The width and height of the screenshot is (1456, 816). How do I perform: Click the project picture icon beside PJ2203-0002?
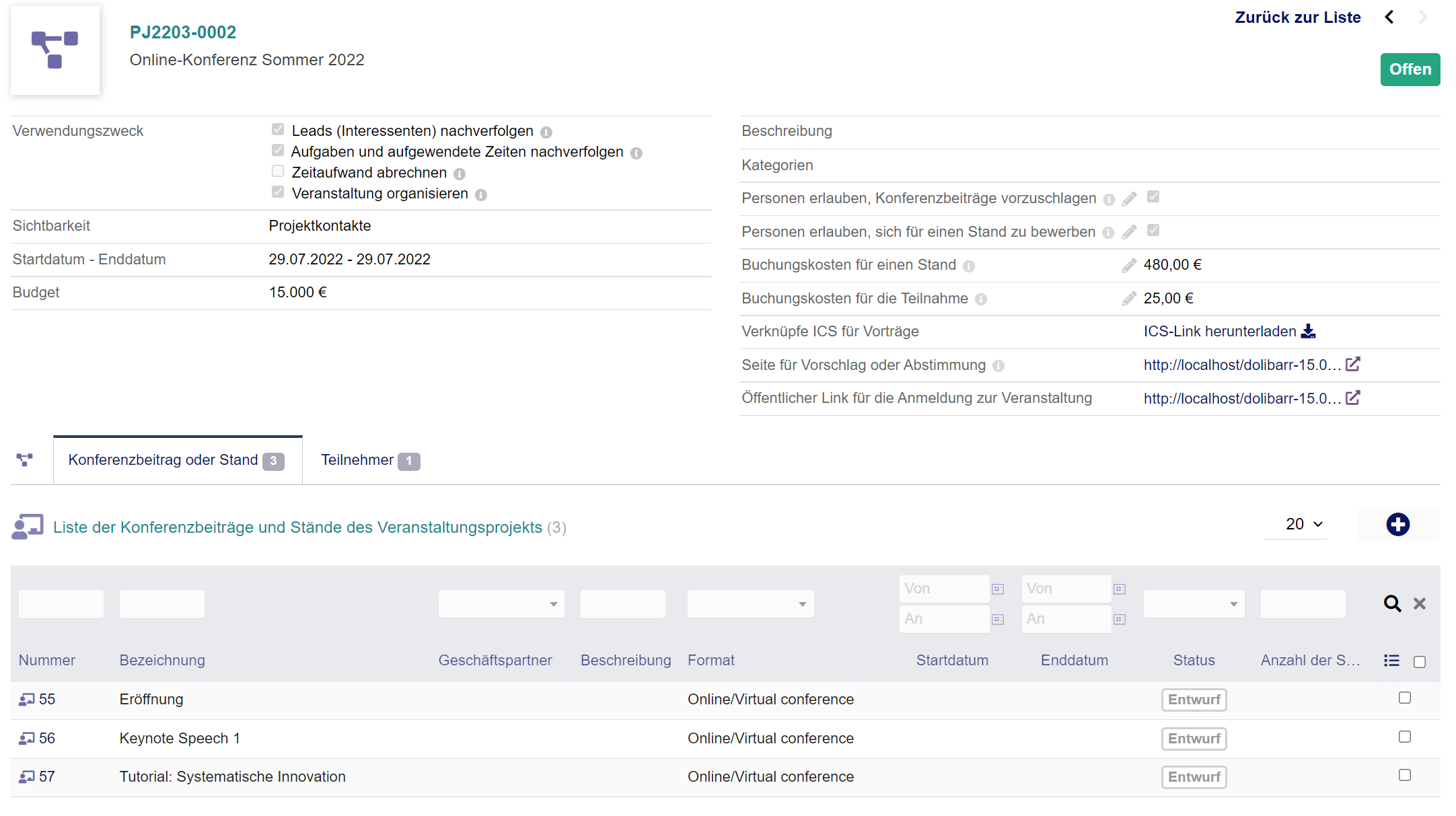[x=55, y=50]
